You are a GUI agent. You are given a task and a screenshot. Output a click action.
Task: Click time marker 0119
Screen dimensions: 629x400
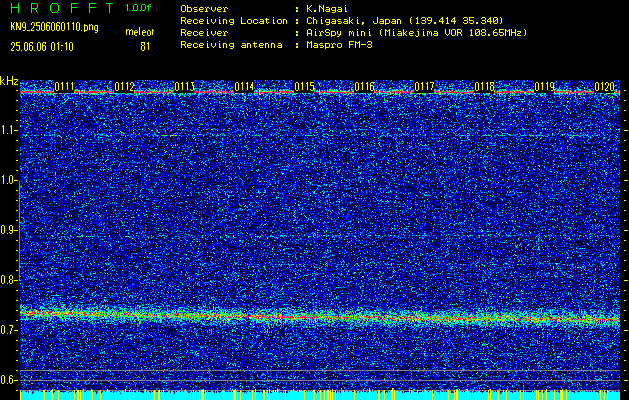point(544,87)
